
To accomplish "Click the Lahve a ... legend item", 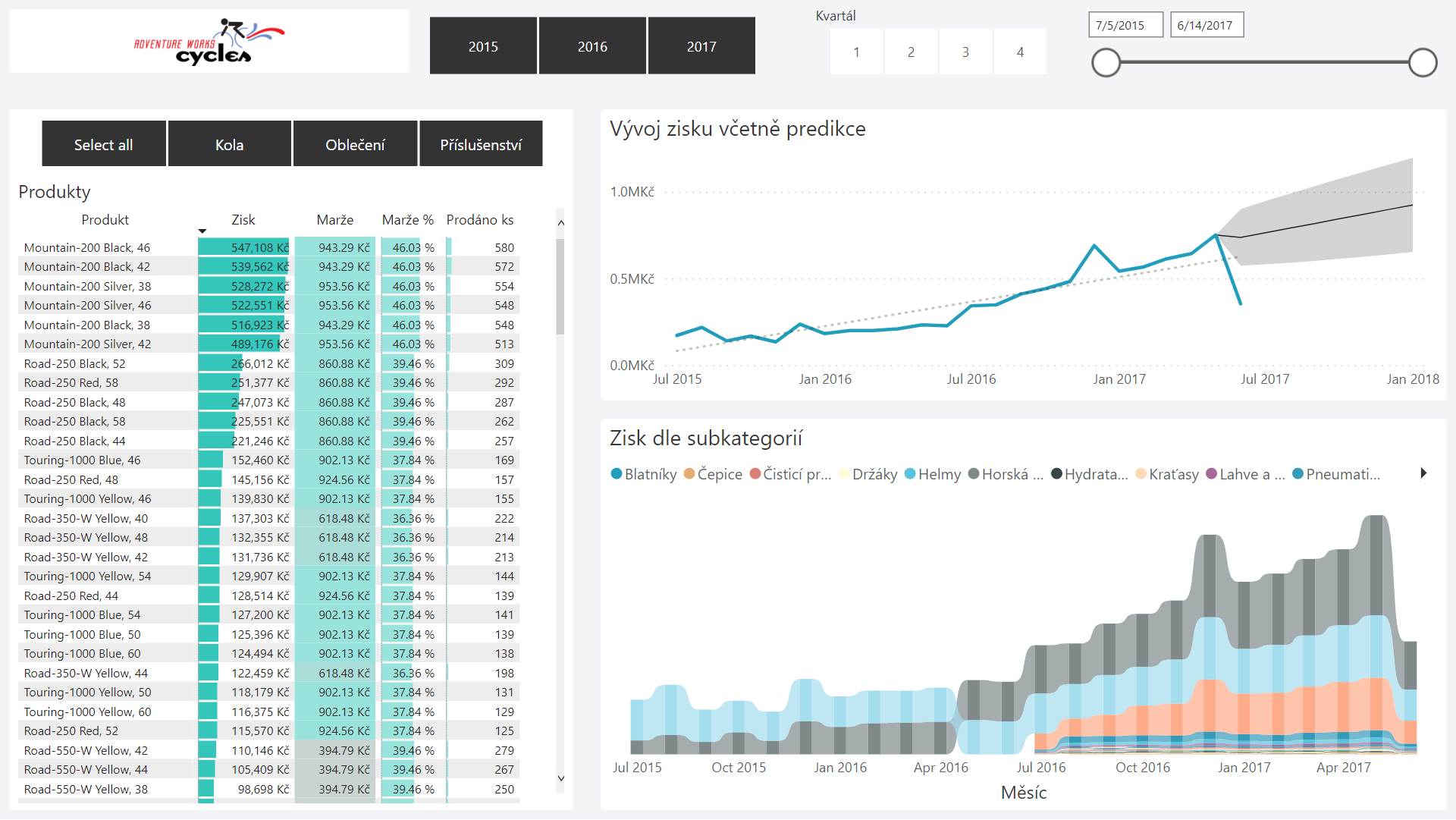I will [1245, 474].
